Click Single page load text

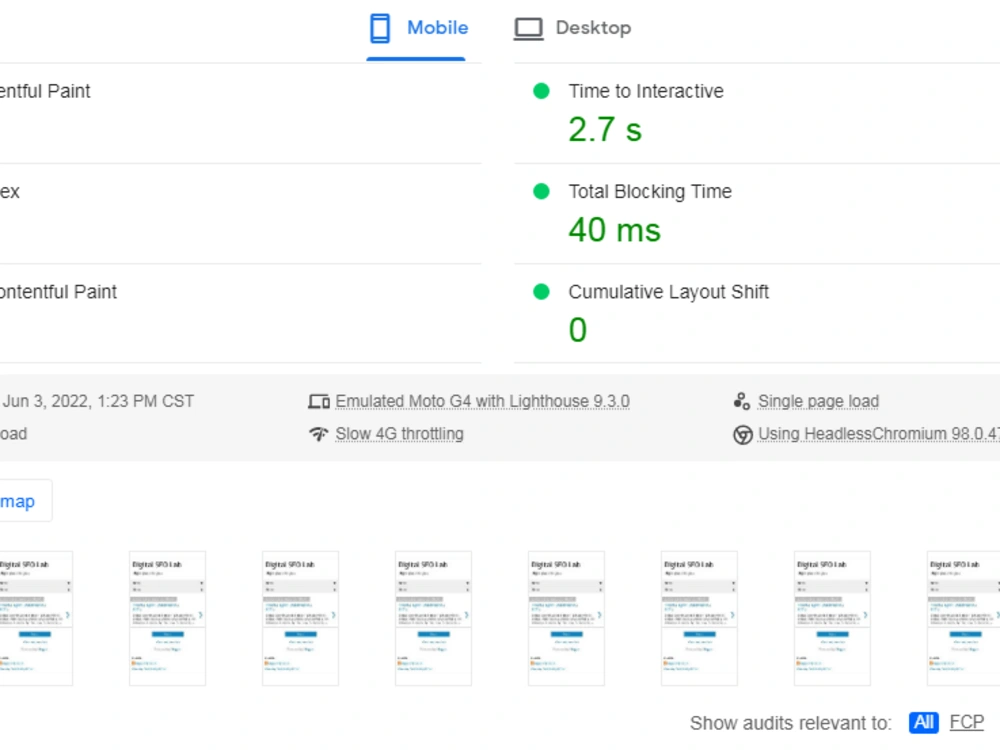coord(818,401)
